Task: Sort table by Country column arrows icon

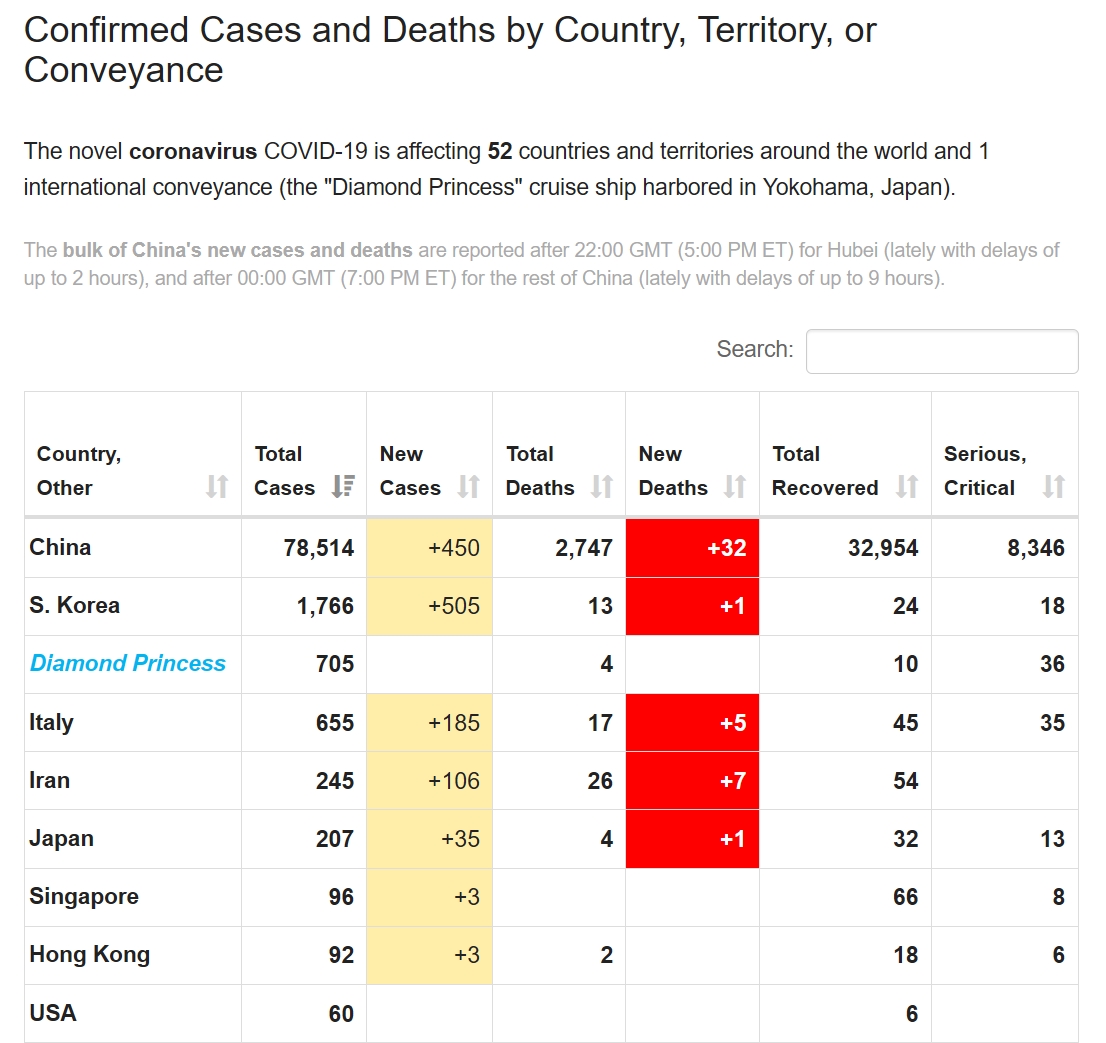Action: pos(217,487)
